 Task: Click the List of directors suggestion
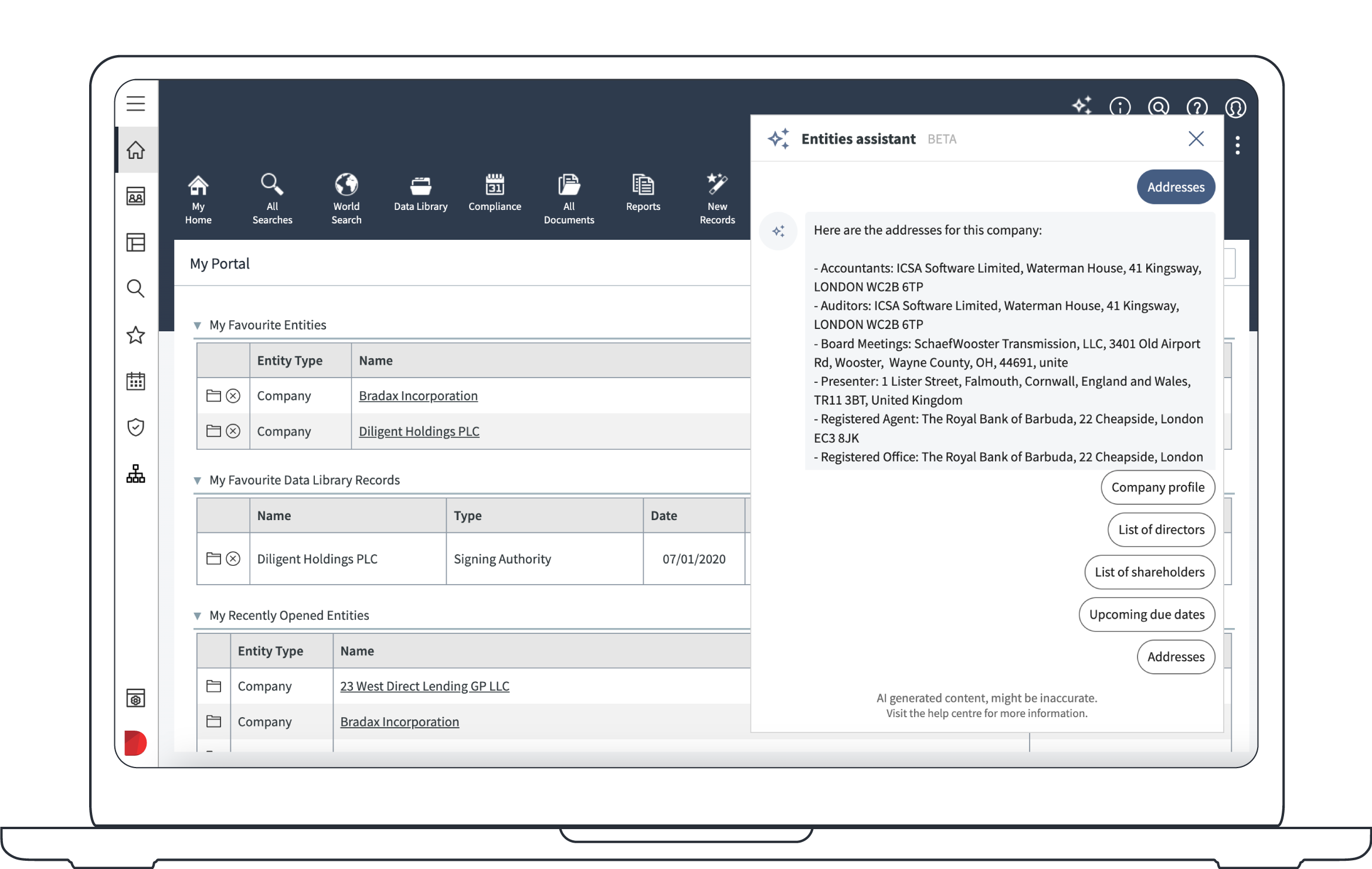click(x=1161, y=529)
